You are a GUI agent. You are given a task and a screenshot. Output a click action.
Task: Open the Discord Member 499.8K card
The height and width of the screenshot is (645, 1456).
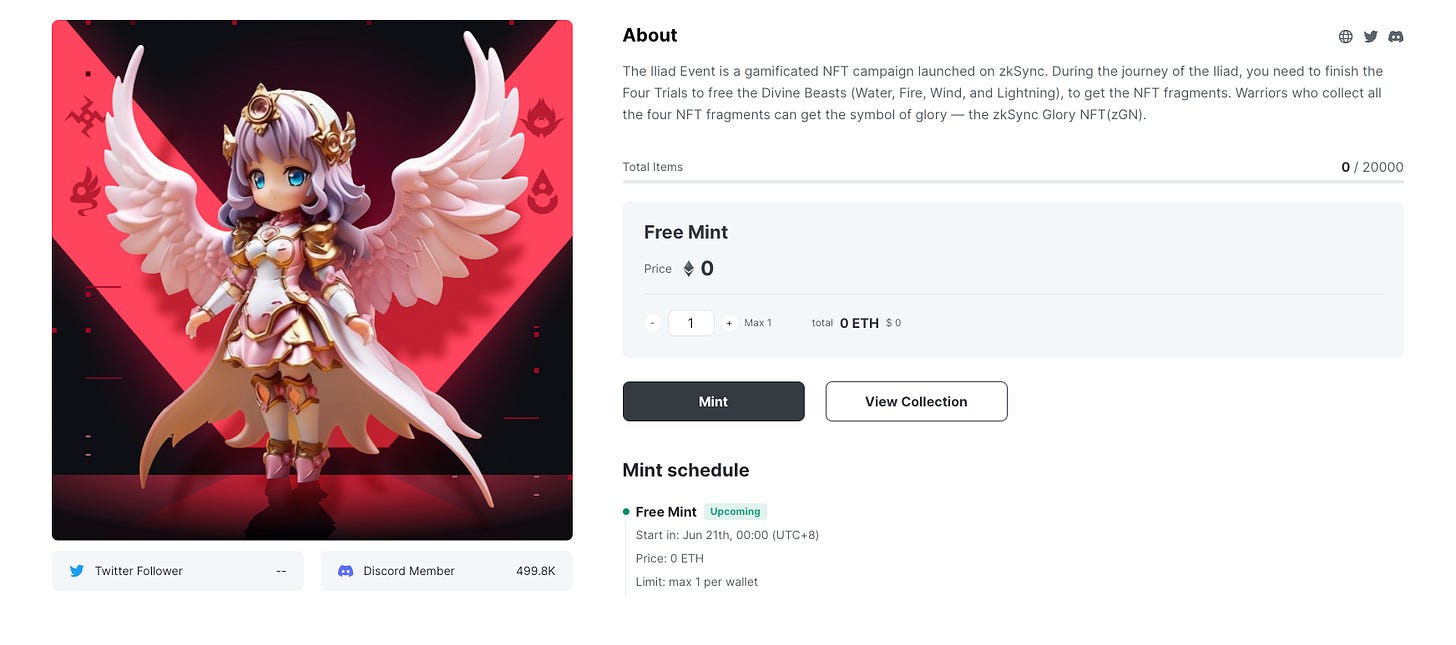447,571
